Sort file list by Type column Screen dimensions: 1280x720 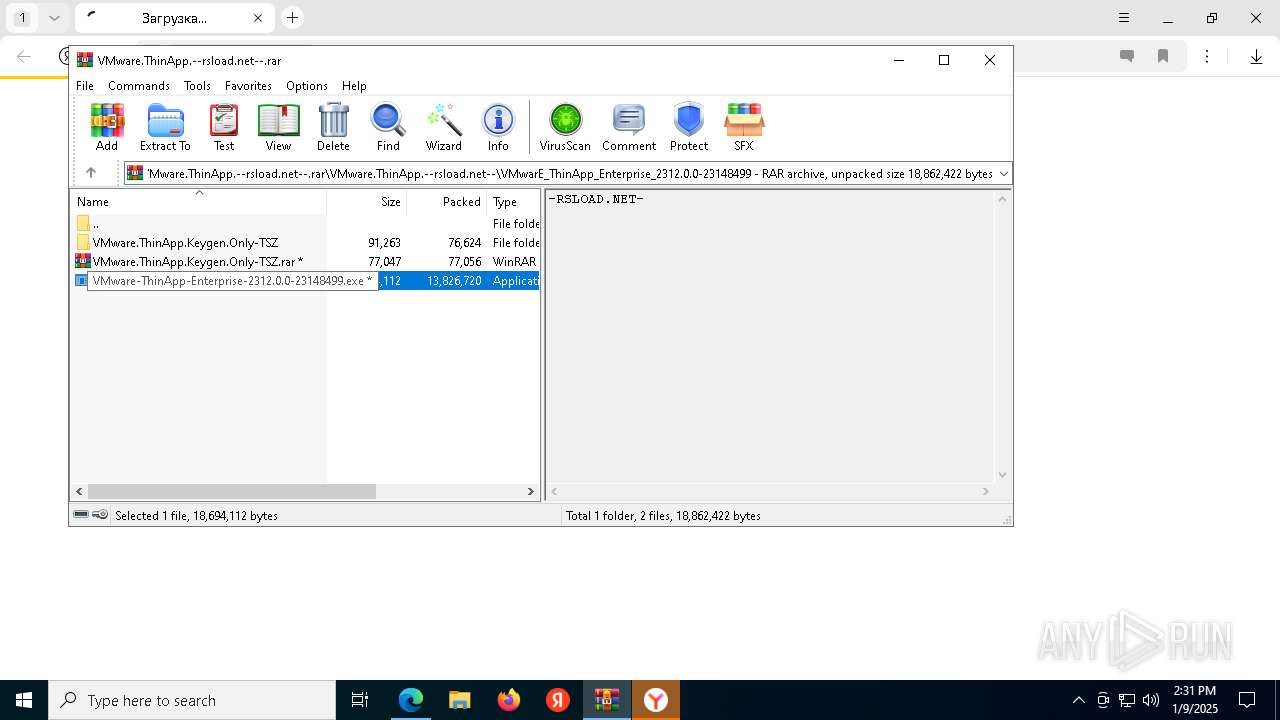pyautogui.click(x=513, y=202)
